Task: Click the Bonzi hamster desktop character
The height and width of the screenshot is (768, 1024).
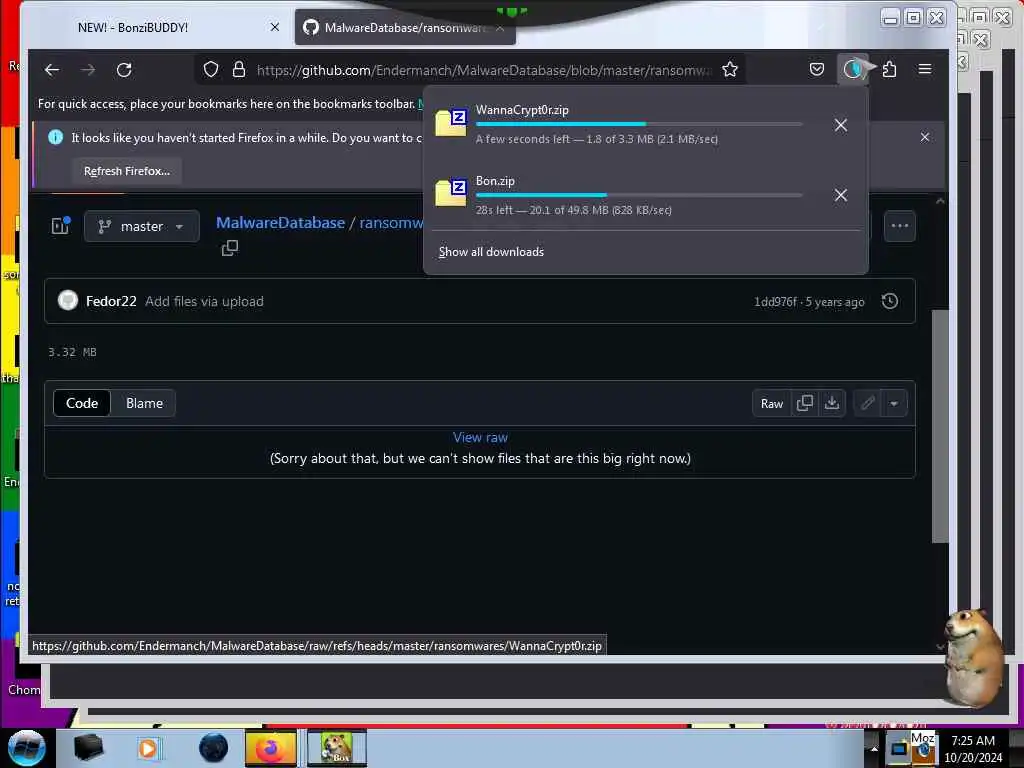Action: [x=973, y=658]
